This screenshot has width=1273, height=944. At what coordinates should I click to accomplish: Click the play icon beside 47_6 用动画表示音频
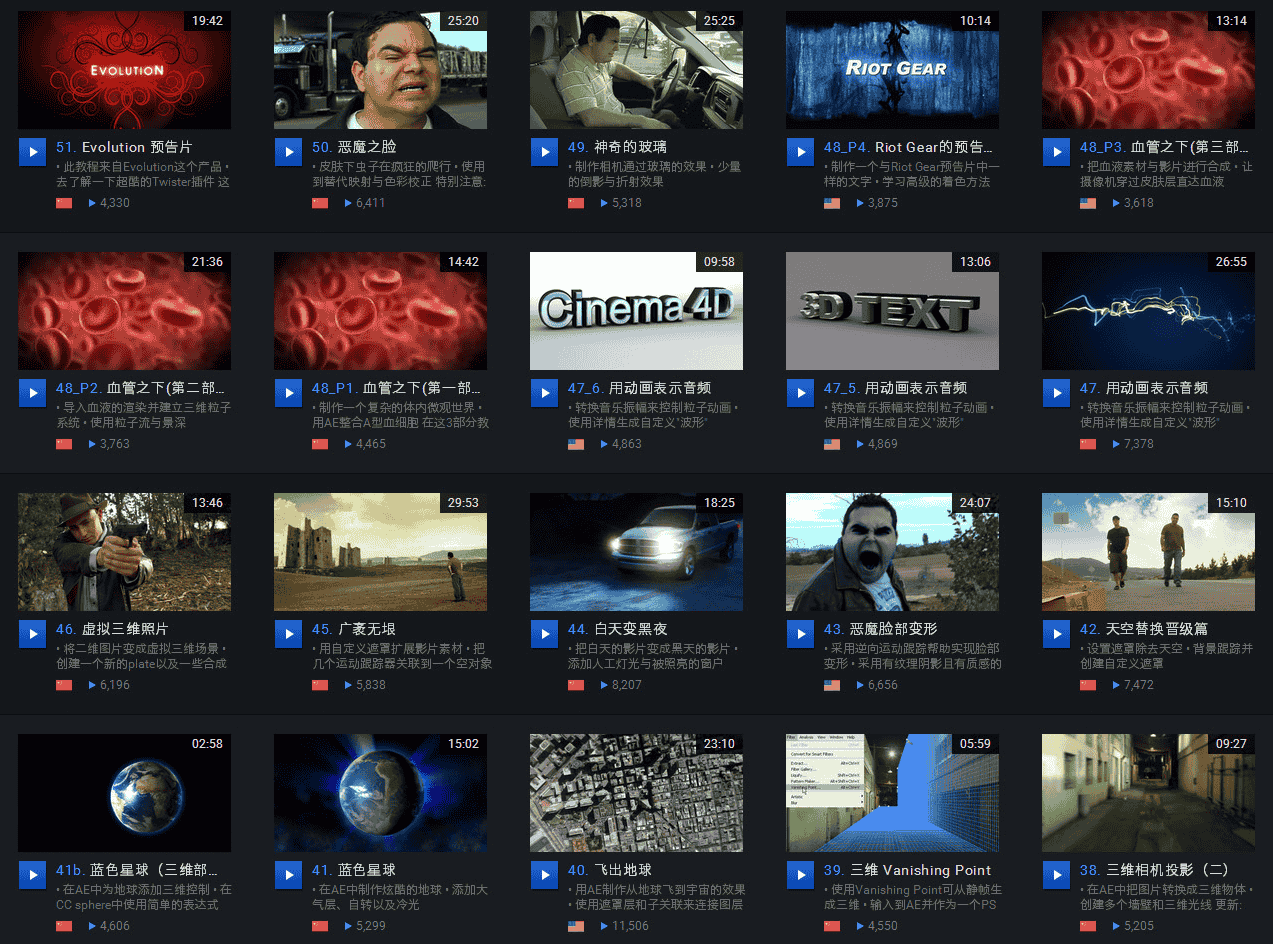pos(545,393)
